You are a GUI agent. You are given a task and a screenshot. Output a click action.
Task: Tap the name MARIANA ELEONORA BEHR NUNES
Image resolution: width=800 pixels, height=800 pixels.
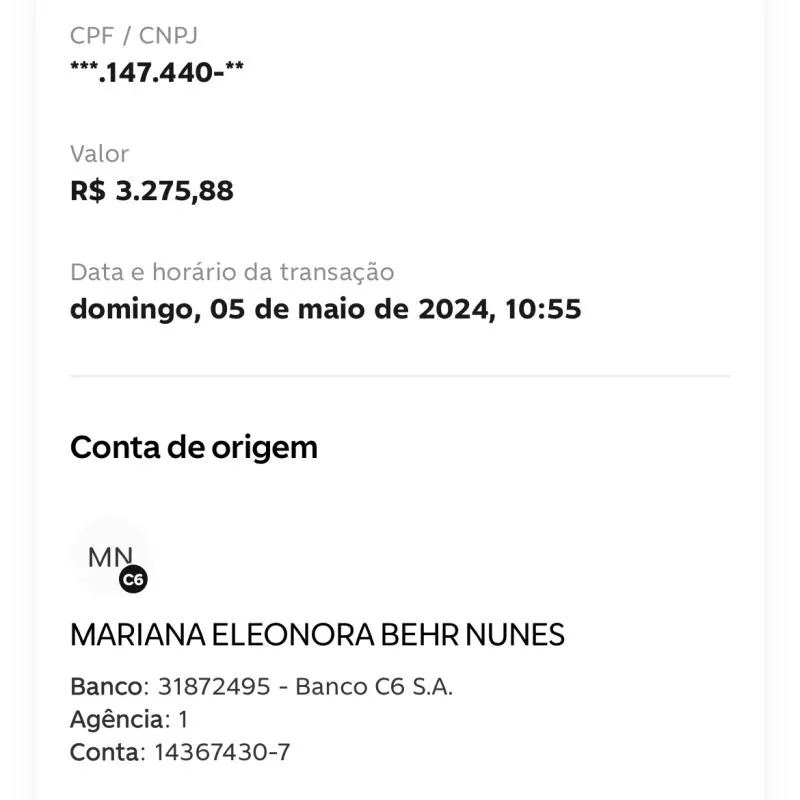[317, 634]
